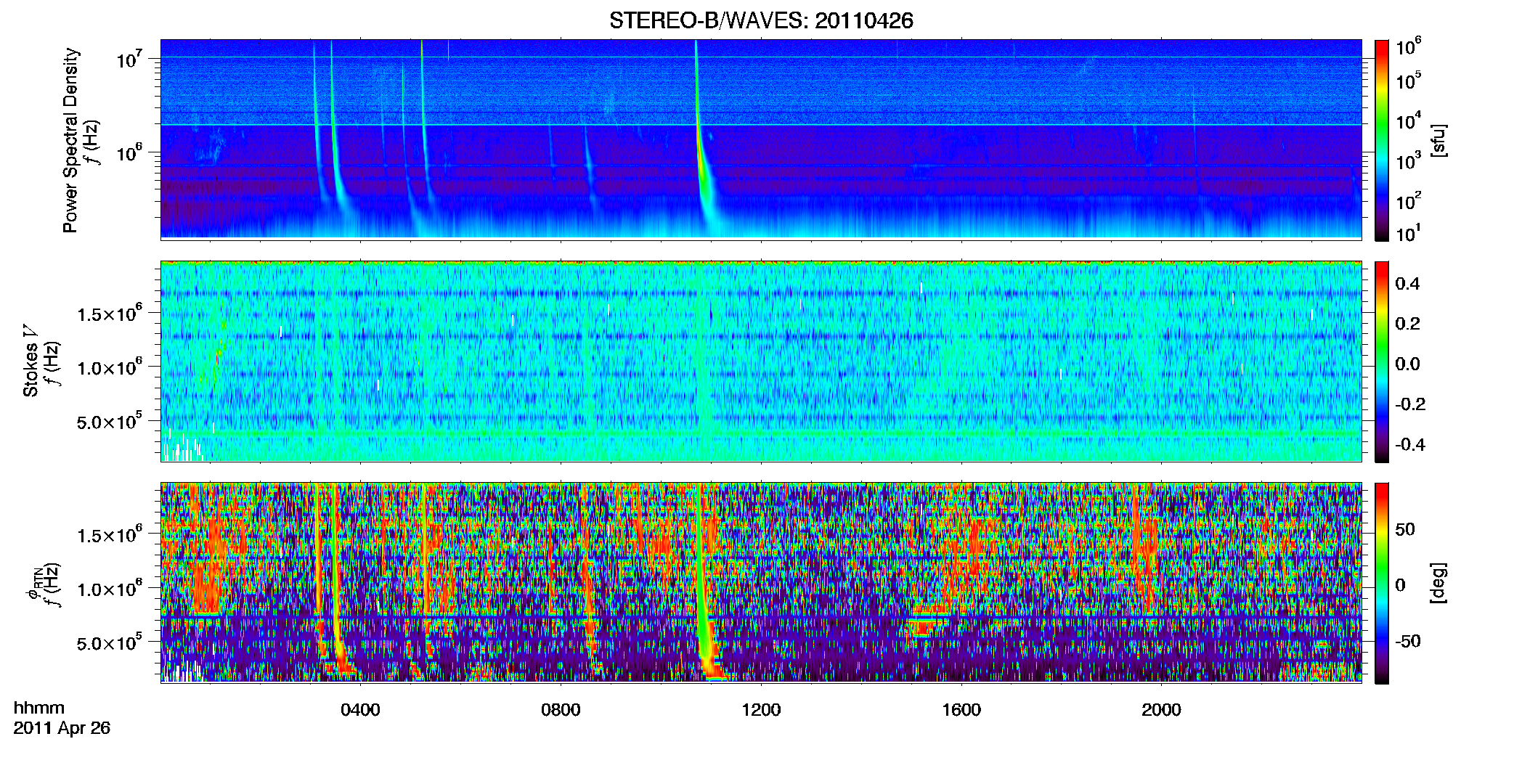1522x784 pixels.
Task: Click the 0800 time tick label
Action: point(561,710)
